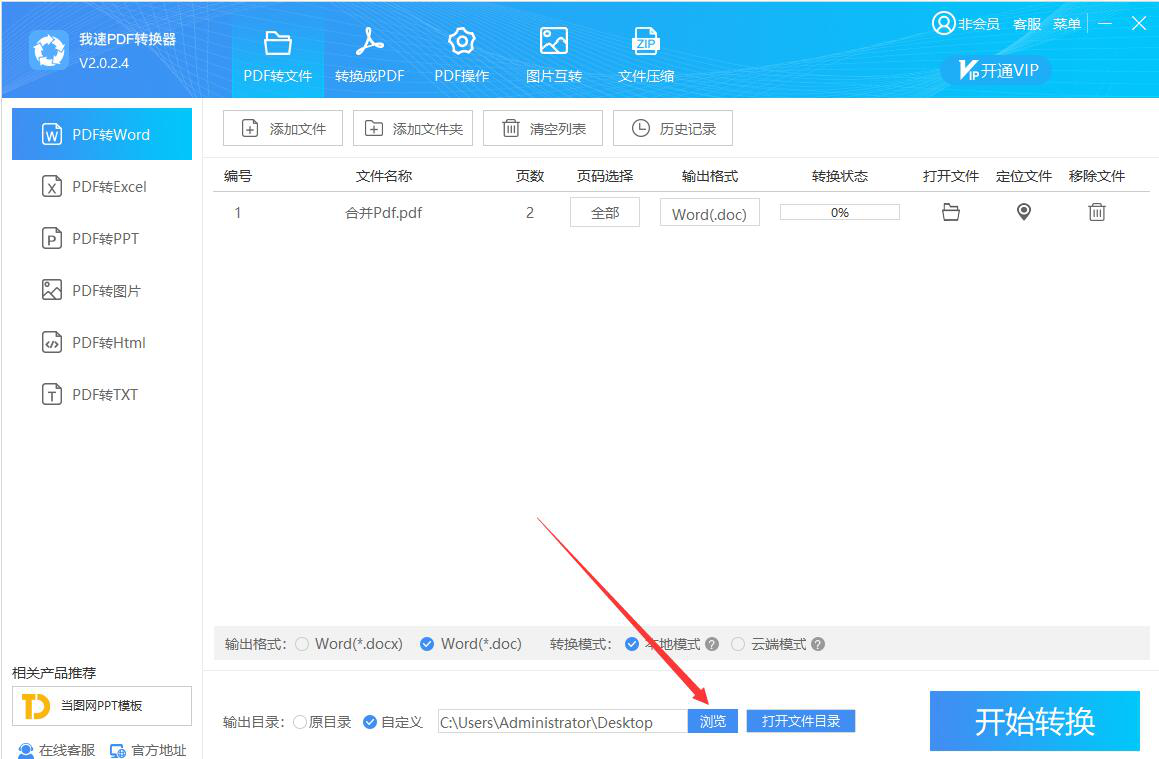Open Word(.doc) output format for 合并Pdf.pdf

(x=710, y=214)
